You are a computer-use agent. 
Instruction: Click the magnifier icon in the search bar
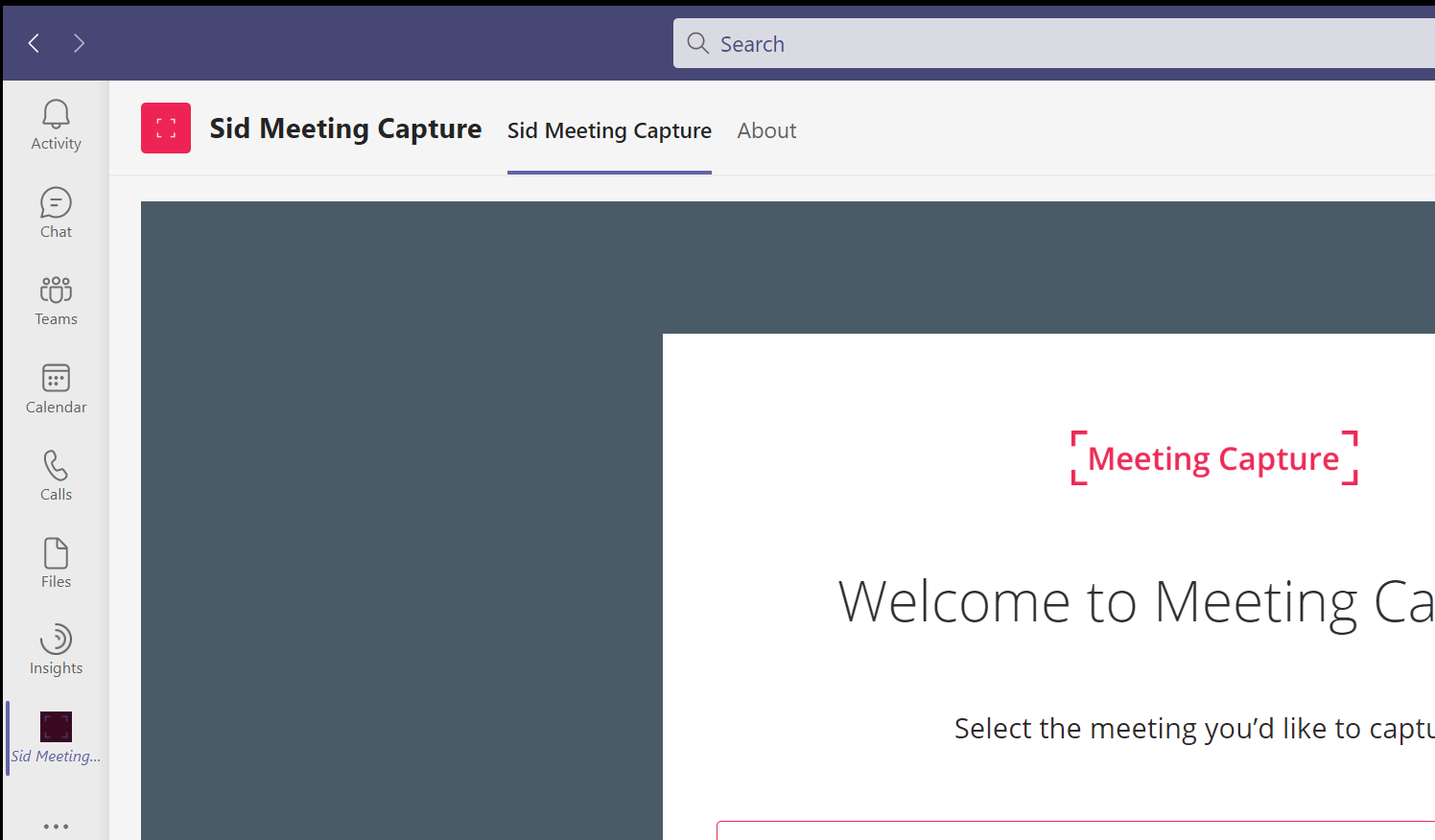pos(698,44)
